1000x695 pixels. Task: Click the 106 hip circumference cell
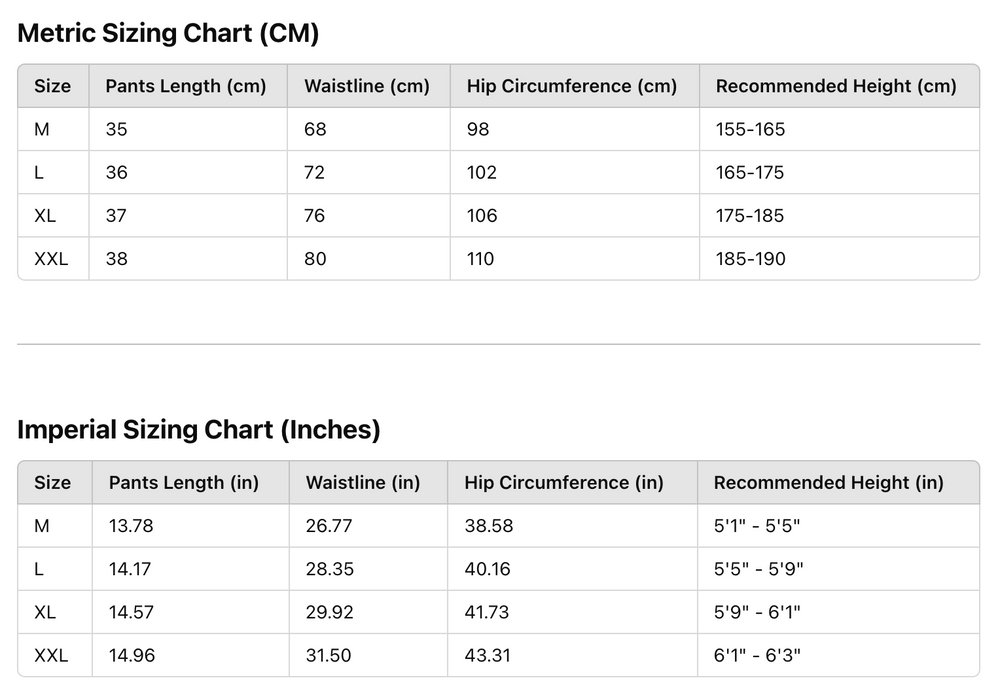[482, 216]
